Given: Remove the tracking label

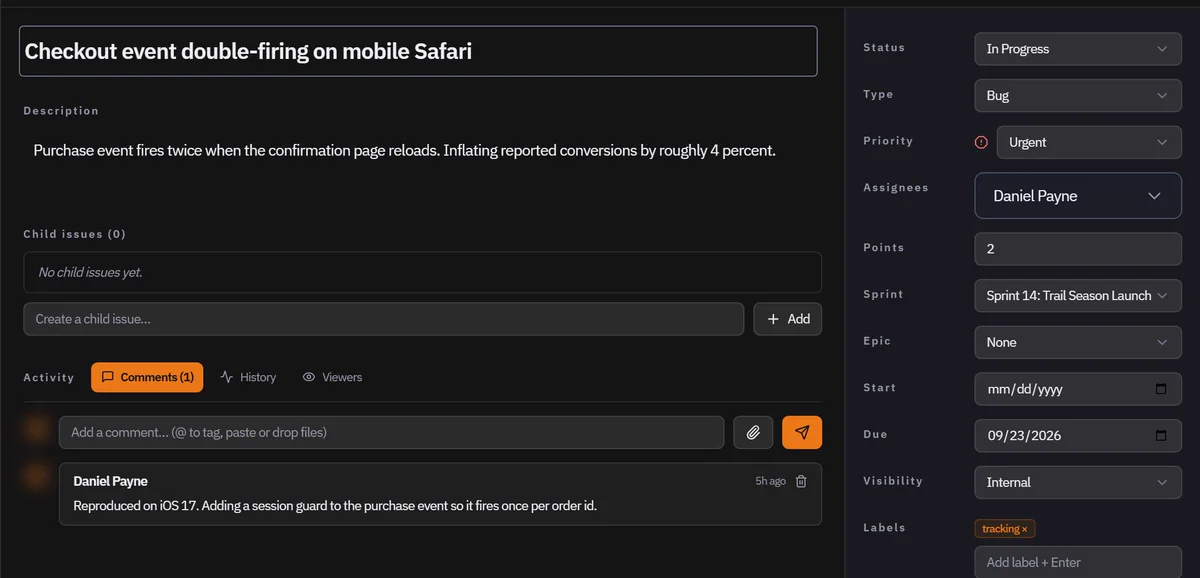Looking at the screenshot, I should 1024,529.
